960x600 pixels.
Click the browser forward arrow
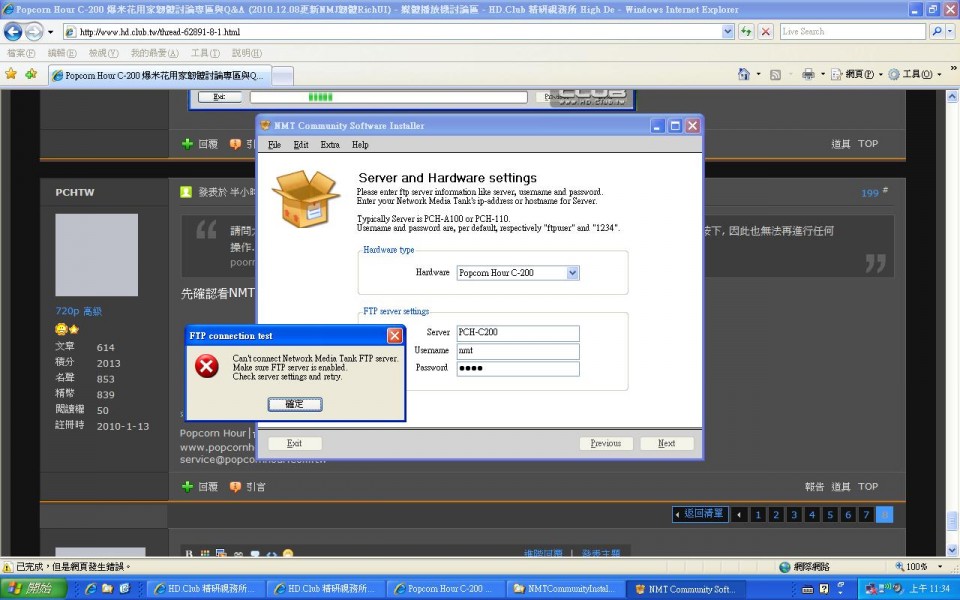pos(34,31)
